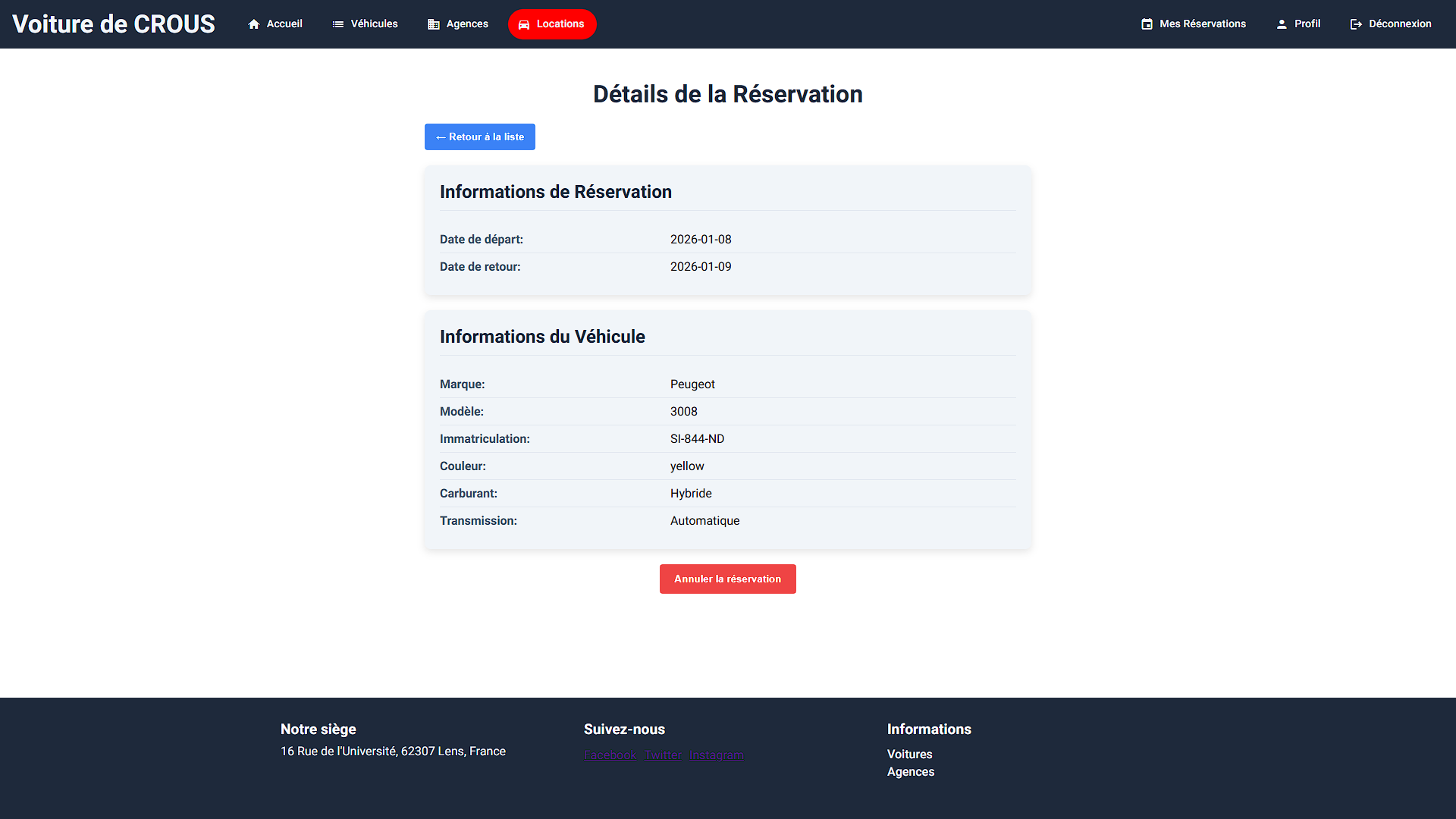Open the Voitures footer link
Viewport: 1456px width, 819px height.
pos(909,754)
